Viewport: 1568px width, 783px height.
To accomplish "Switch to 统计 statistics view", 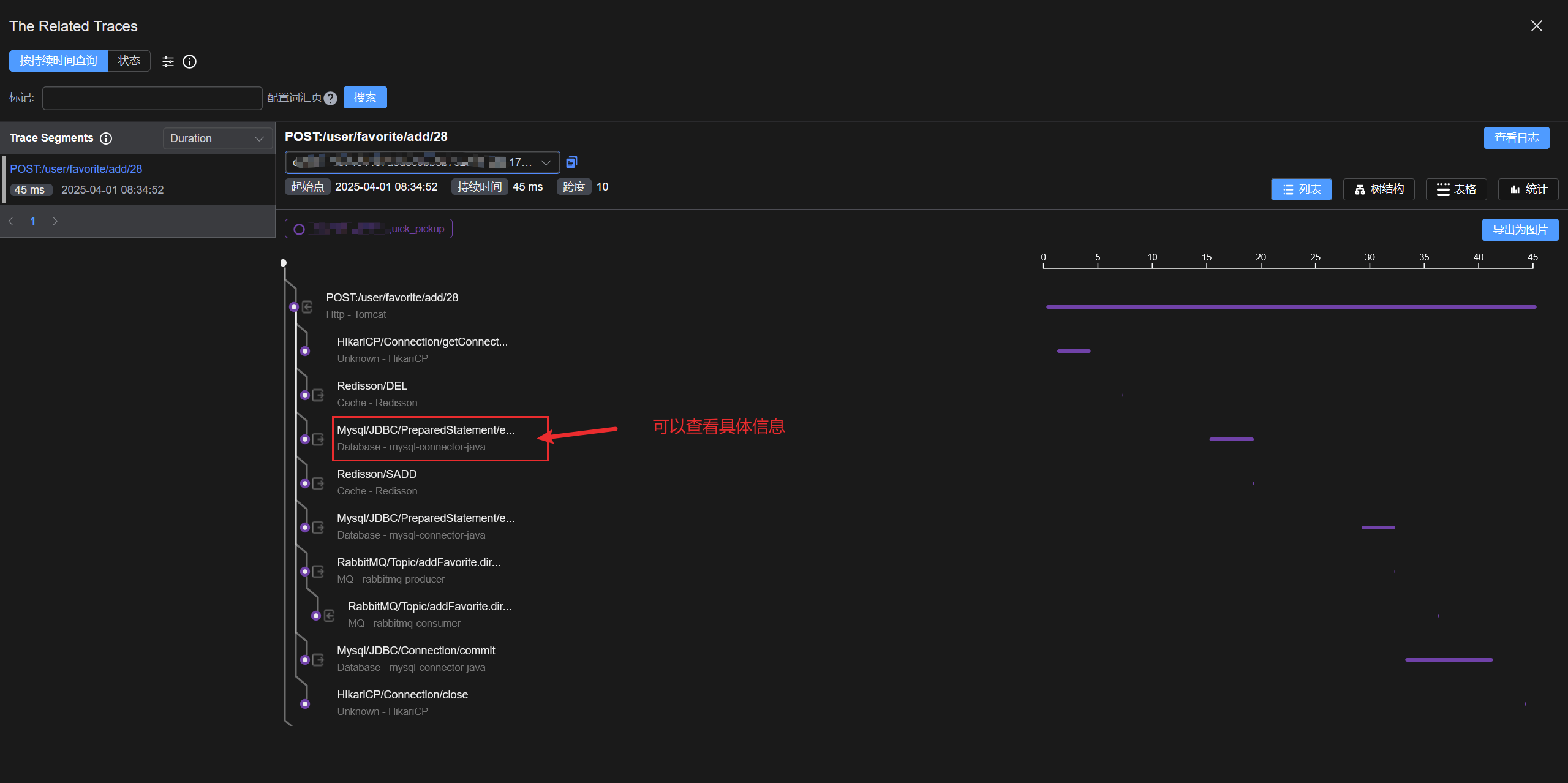I will (1528, 189).
